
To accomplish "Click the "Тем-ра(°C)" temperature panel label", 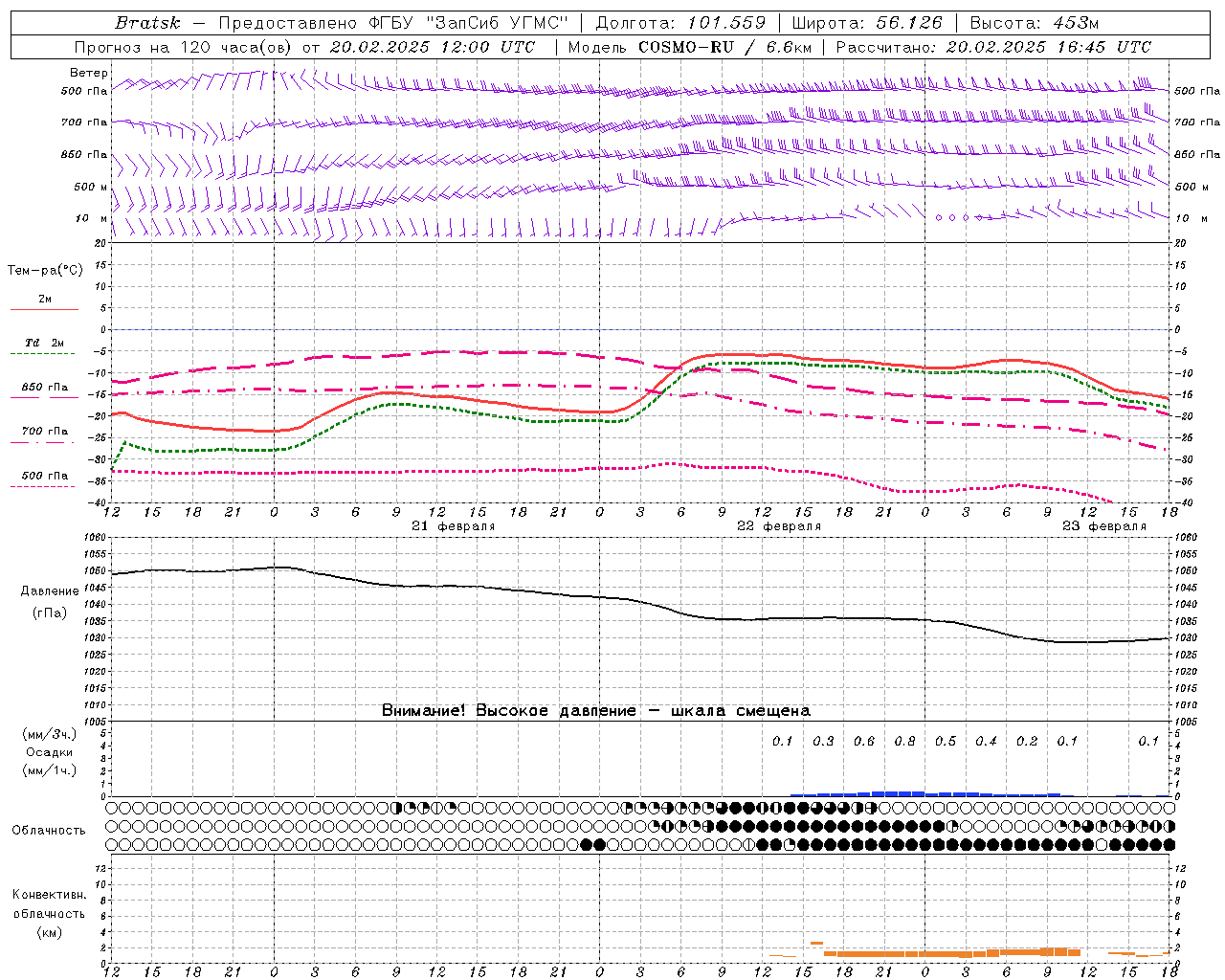I will point(46,271).
